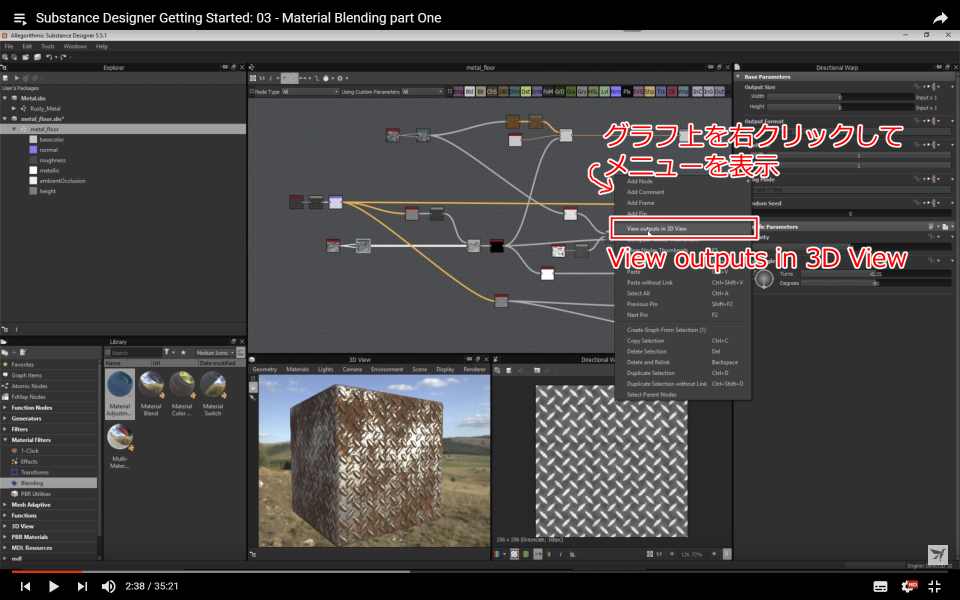Exit fullscreen mode
Screen dimensions: 960x600
click(x=935, y=587)
